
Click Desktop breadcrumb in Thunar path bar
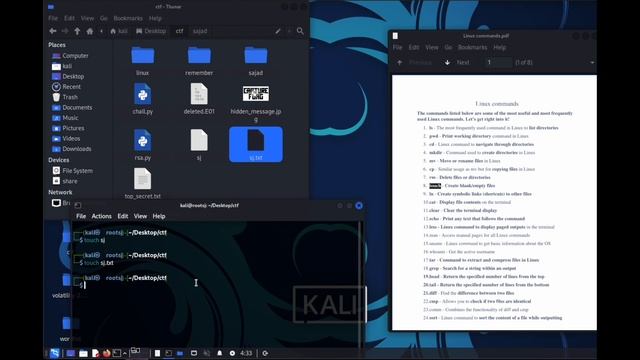[x=151, y=31]
